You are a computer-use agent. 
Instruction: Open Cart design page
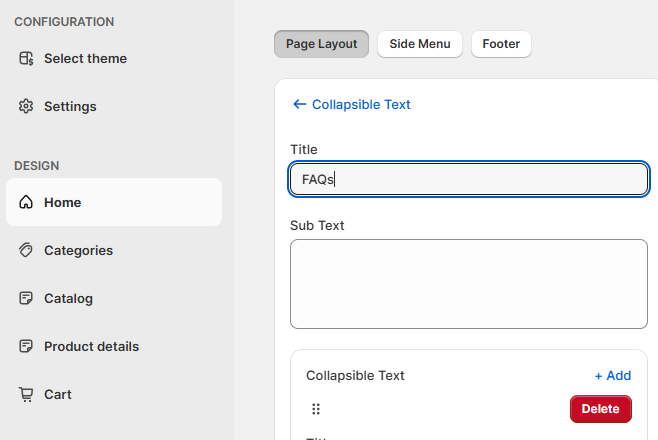coord(114,394)
